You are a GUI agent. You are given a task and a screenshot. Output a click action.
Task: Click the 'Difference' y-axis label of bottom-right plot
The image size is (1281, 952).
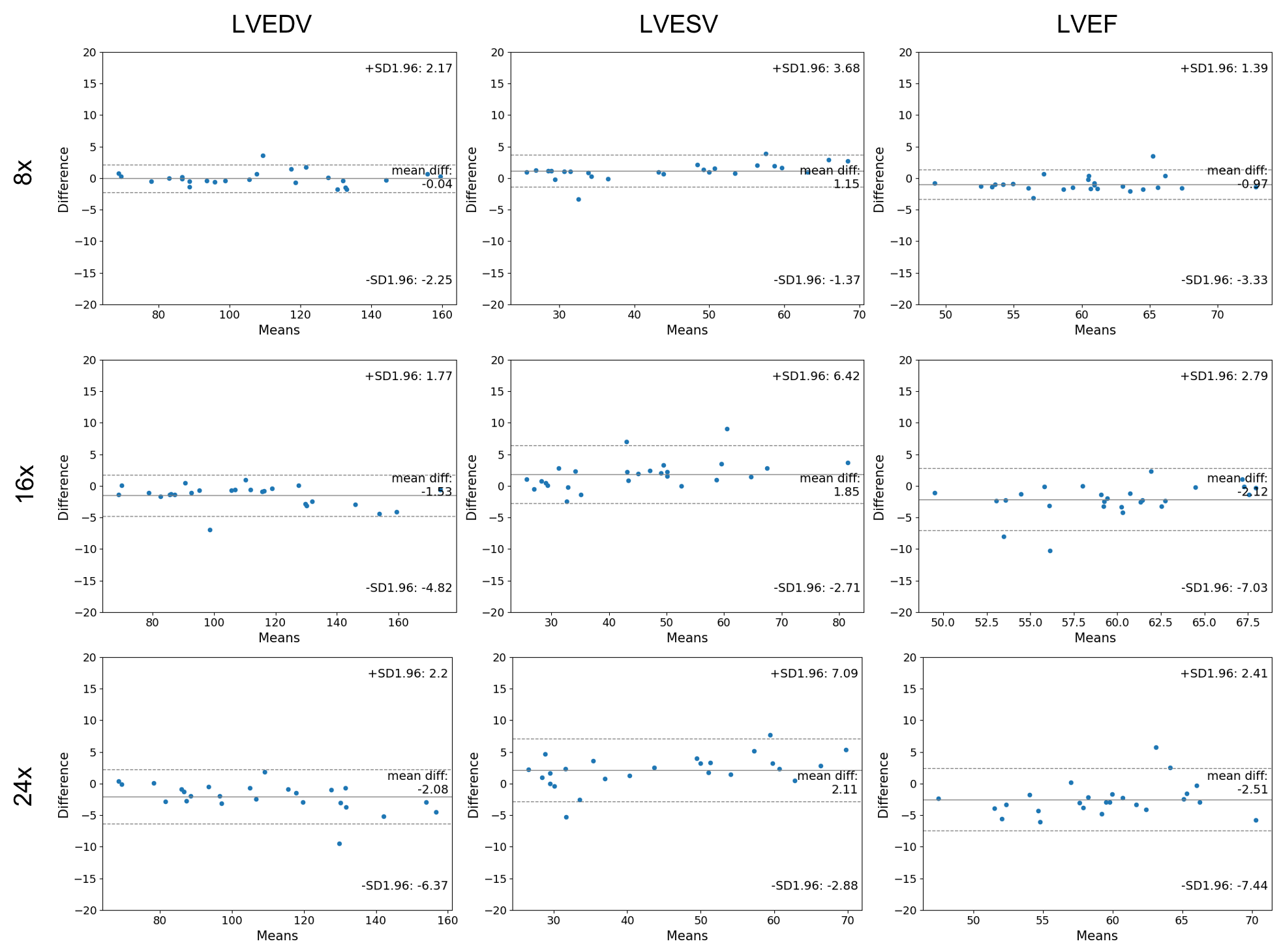tap(883, 785)
